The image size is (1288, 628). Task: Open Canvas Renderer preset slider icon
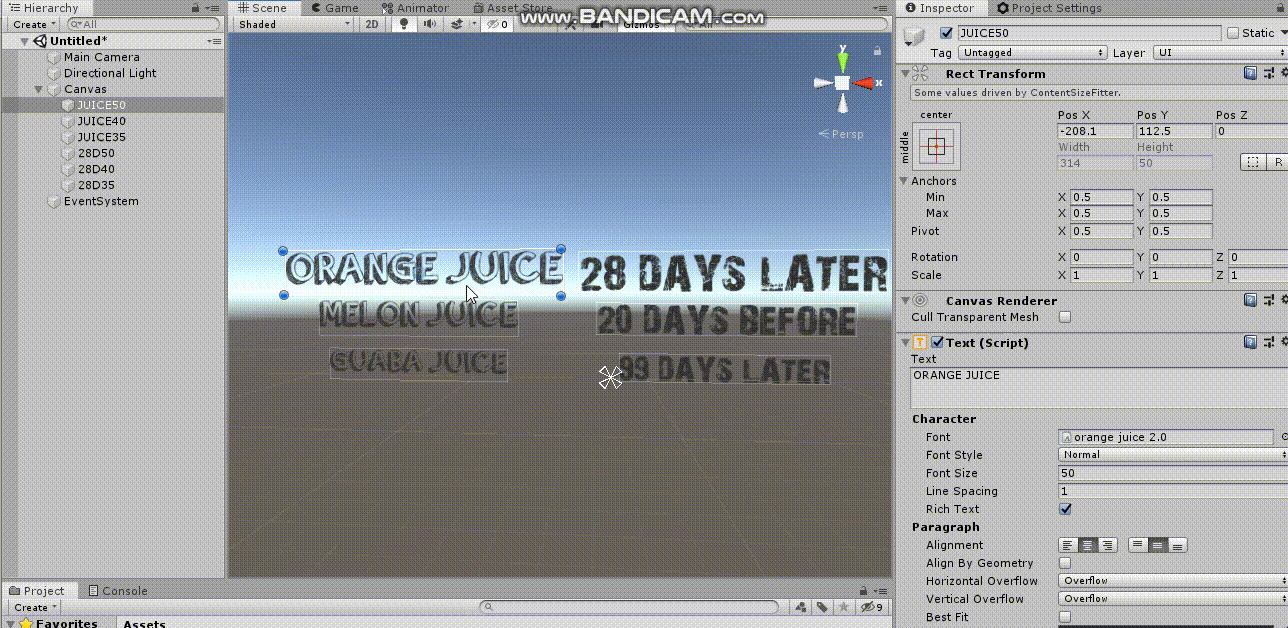(1268, 300)
